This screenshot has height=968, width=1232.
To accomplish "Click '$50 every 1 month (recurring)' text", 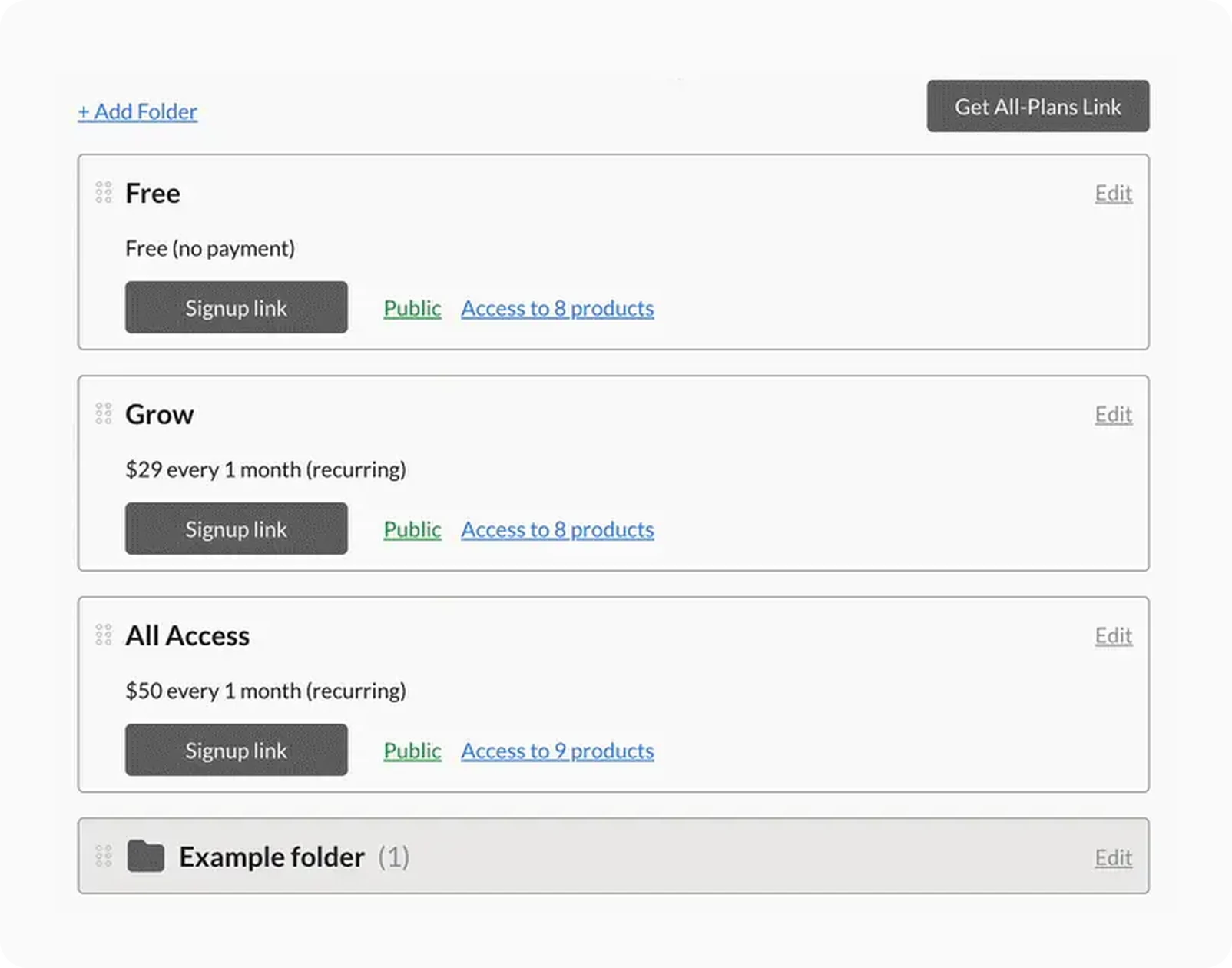I will tap(266, 691).
